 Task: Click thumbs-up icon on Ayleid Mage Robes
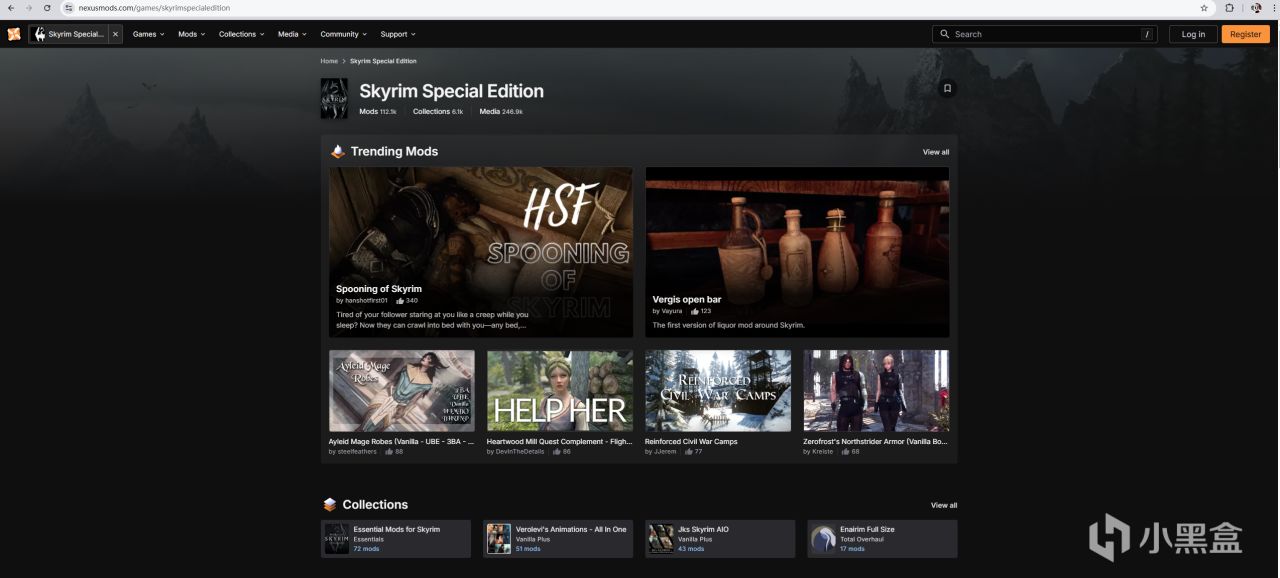click(389, 452)
